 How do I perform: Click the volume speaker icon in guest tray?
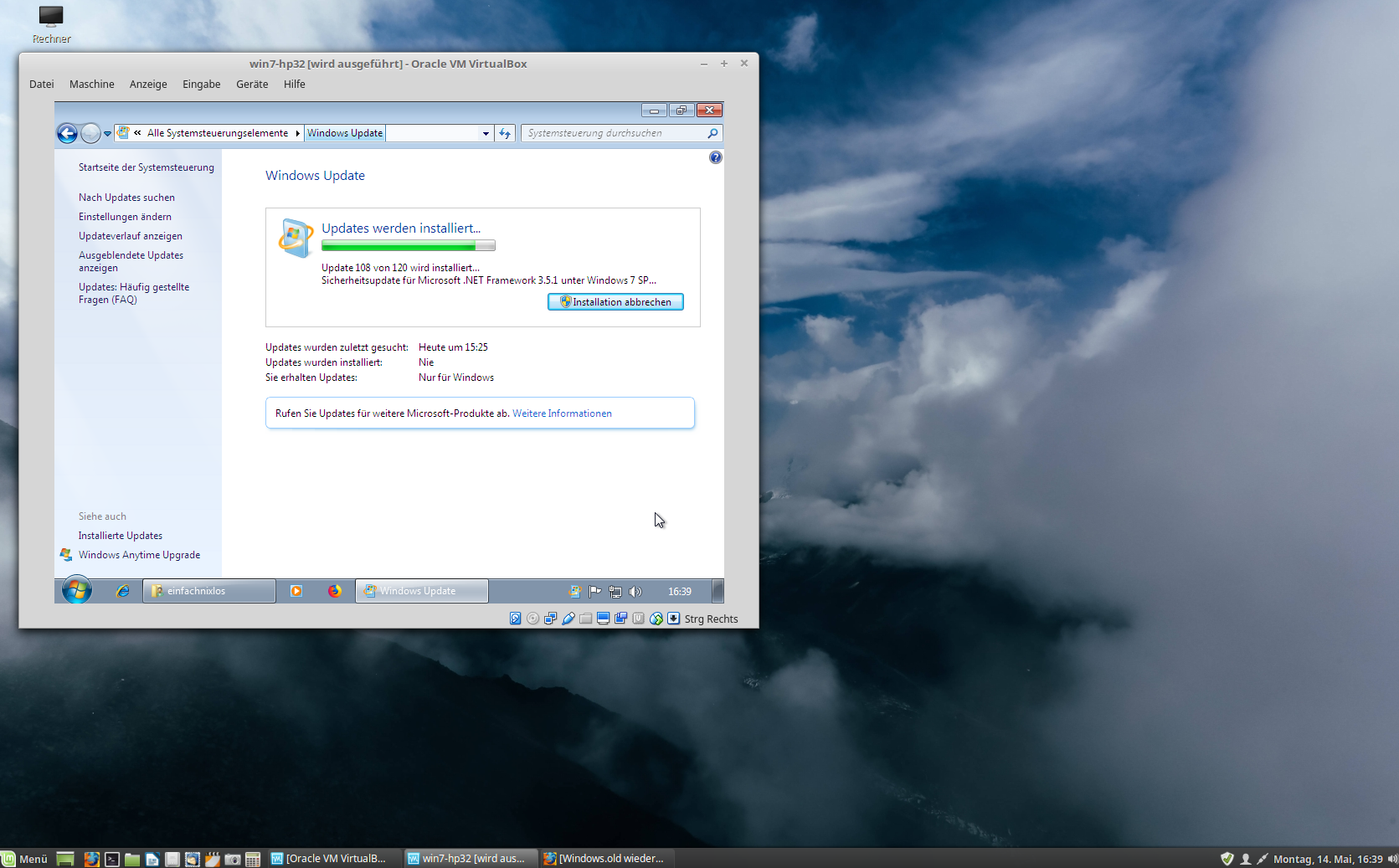tap(635, 592)
